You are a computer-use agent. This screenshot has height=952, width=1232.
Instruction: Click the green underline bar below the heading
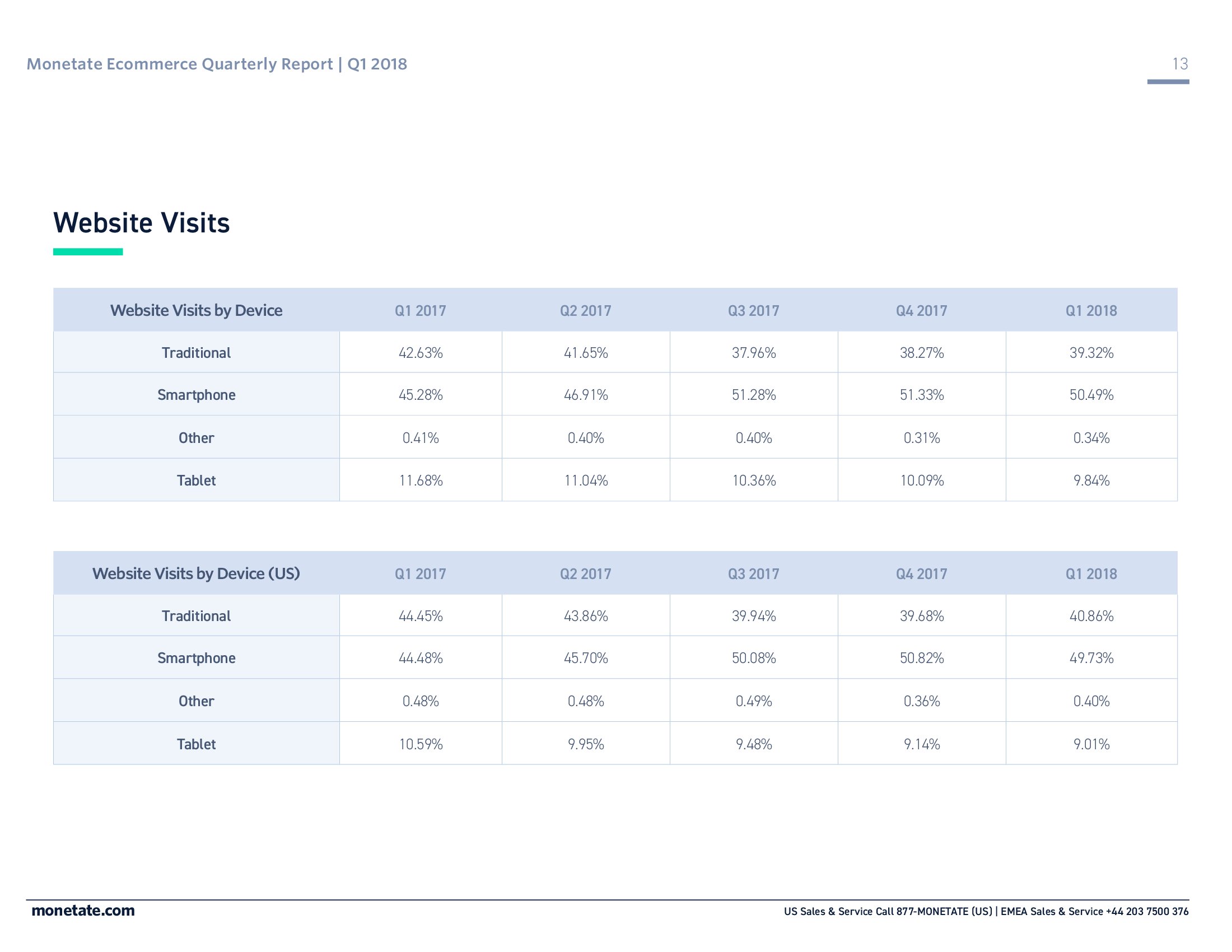(x=88, y=251)
